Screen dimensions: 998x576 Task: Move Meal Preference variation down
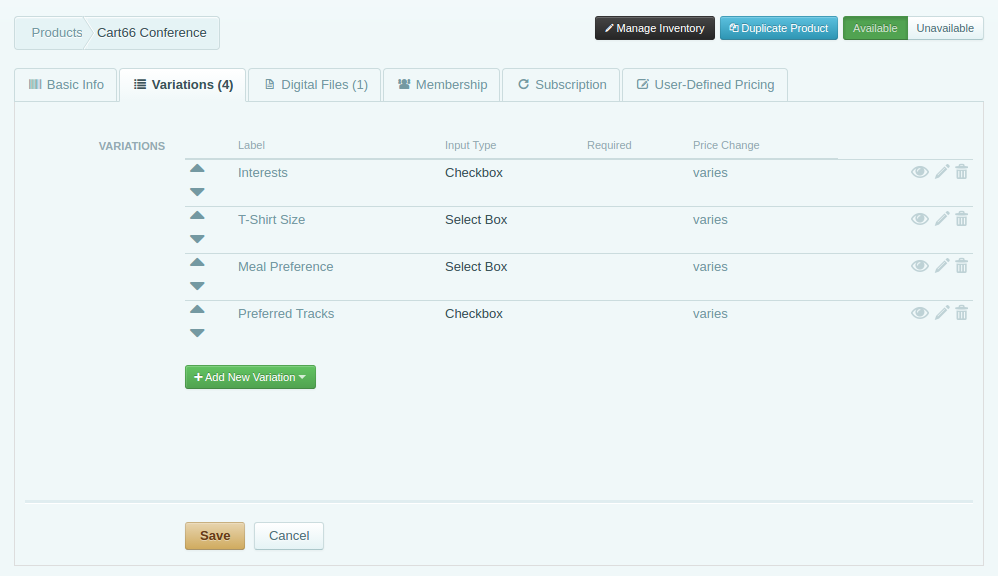tap(197, 286)
